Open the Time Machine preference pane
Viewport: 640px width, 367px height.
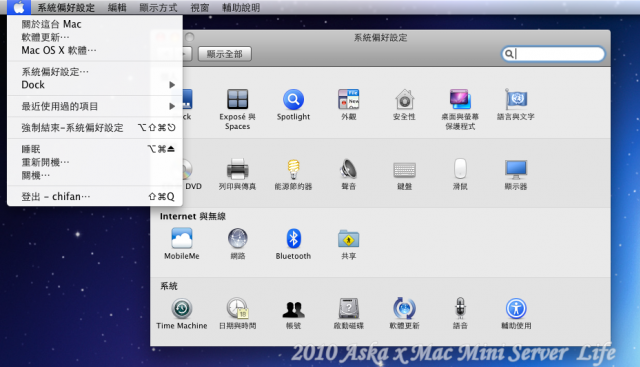pyautogui.click(x=182, y=314)
